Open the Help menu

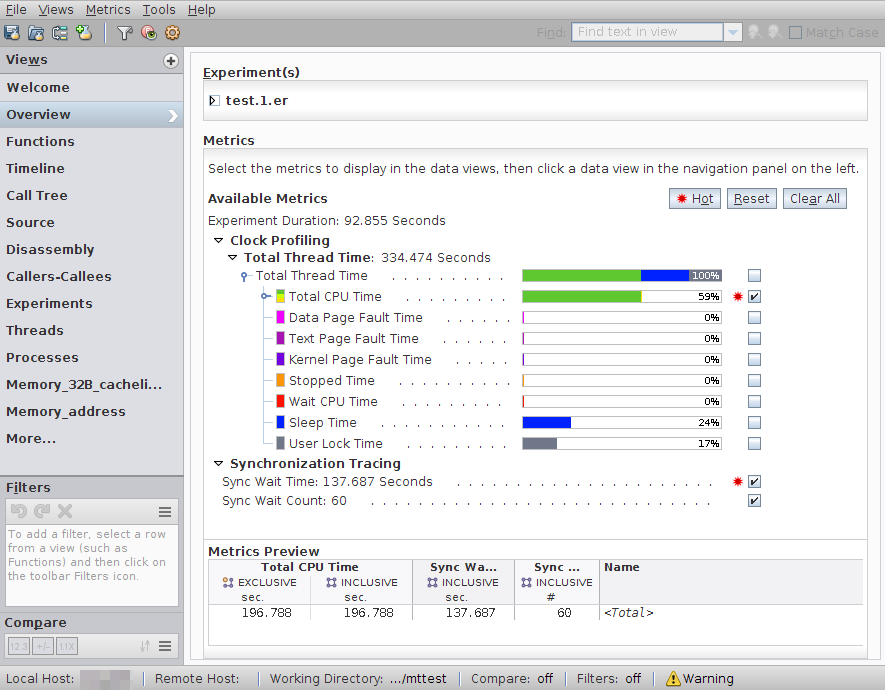[201, 10]
